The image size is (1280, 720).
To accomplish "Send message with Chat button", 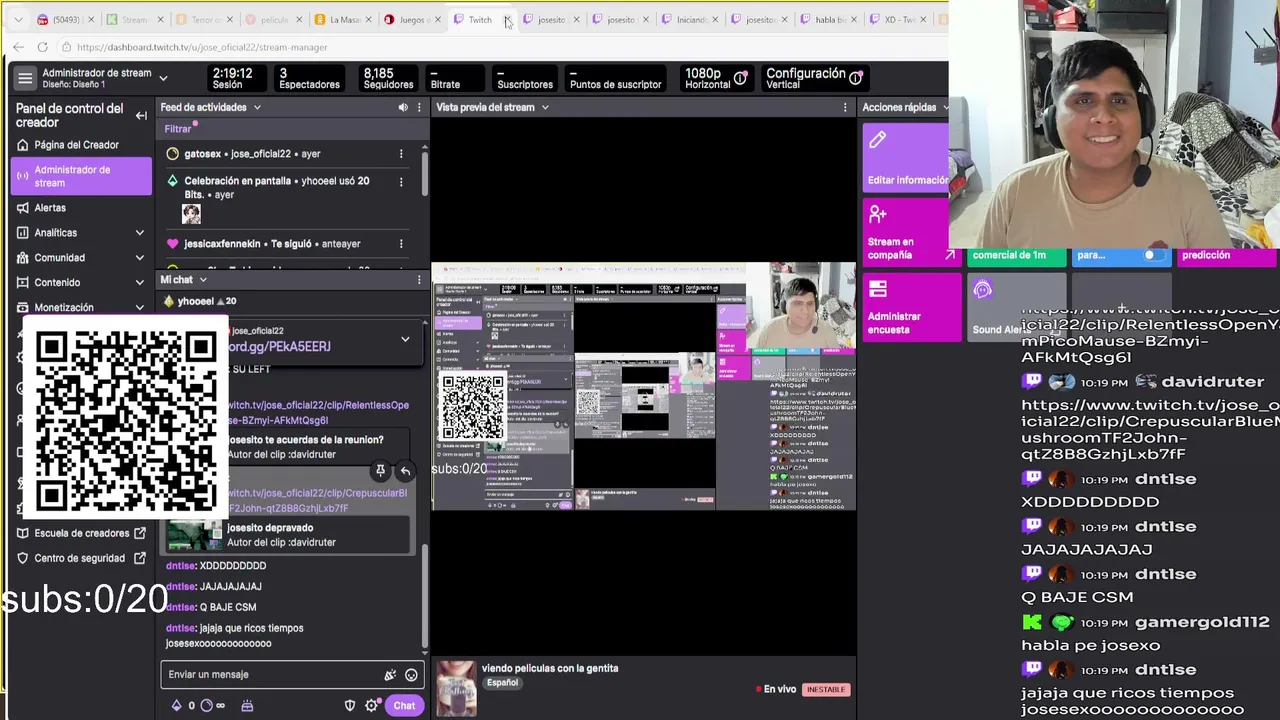I will click(x=404, y=706).
